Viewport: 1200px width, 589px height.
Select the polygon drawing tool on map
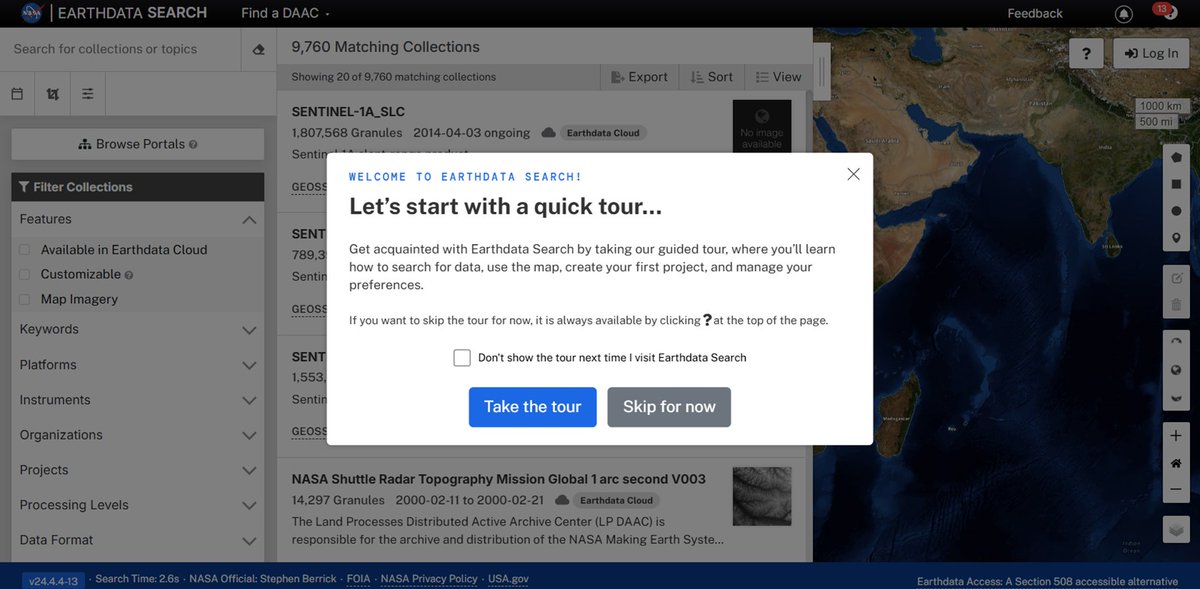1176,156
